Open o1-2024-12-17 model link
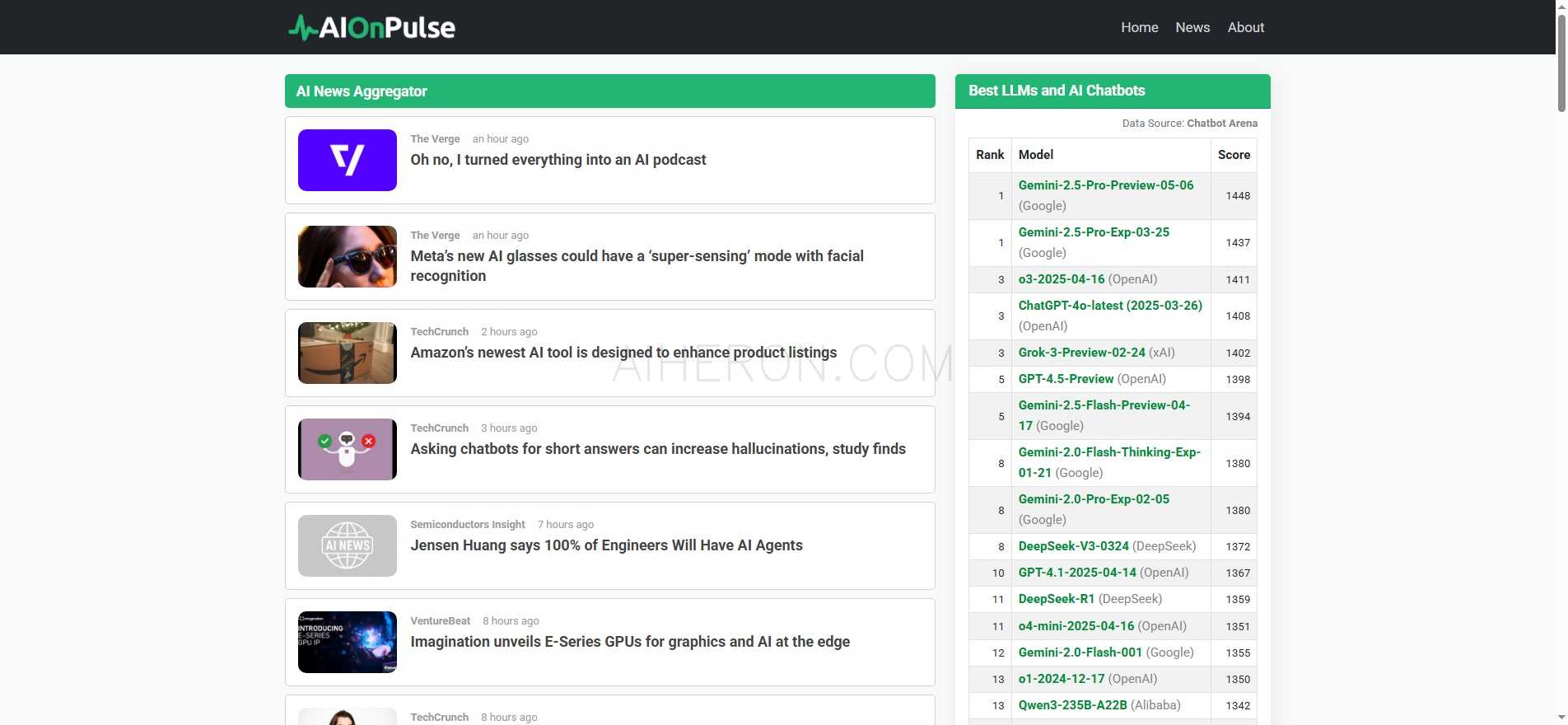The image size is (1568, 725). 1062,679
